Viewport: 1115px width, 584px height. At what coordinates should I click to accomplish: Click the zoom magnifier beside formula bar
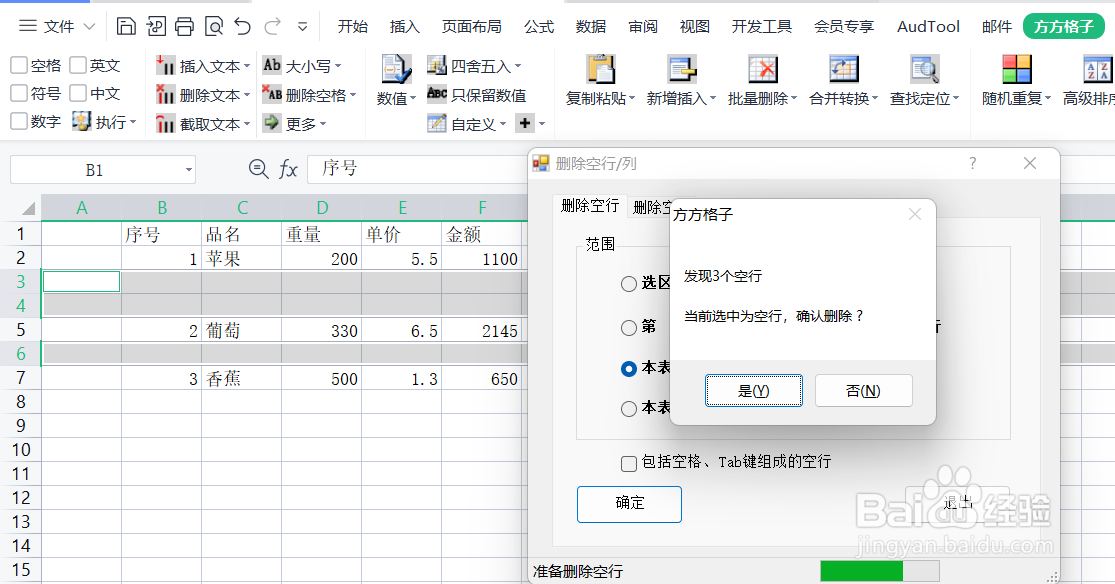[x=258, y=169]
